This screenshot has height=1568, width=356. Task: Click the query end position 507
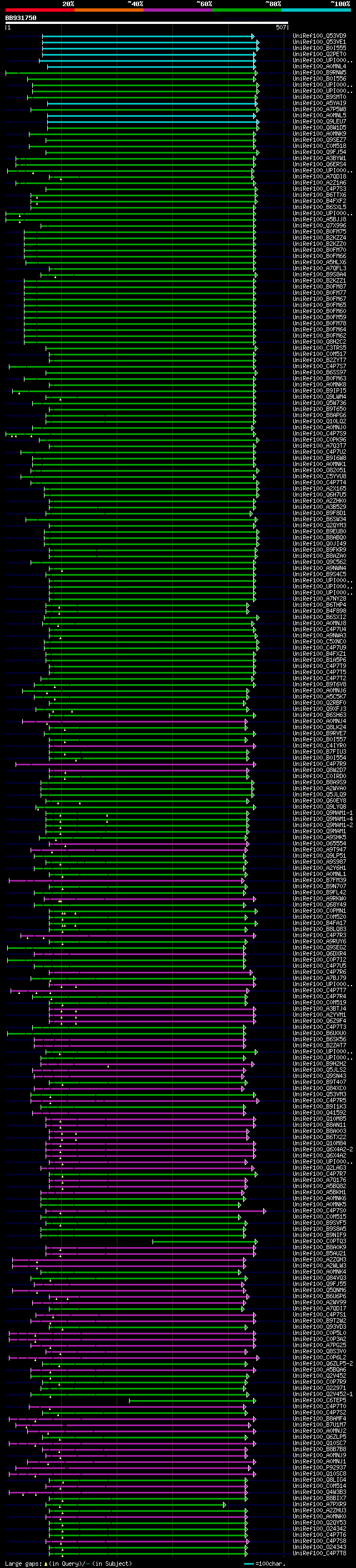[280, 27]
